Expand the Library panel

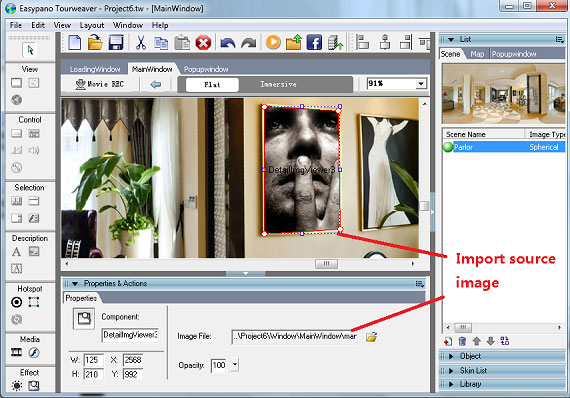(451, 384)
